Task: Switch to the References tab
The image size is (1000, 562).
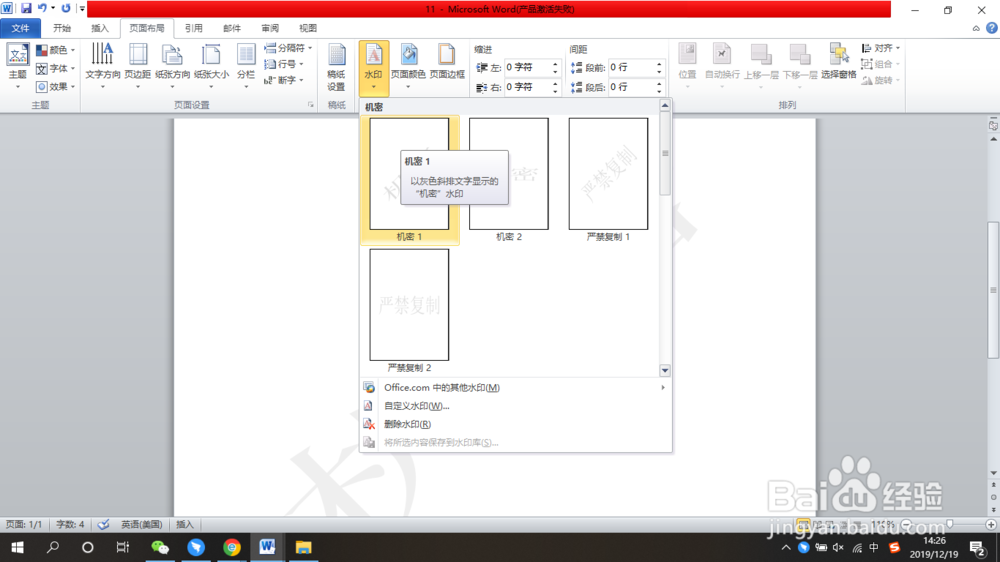Action: (193, 28)
